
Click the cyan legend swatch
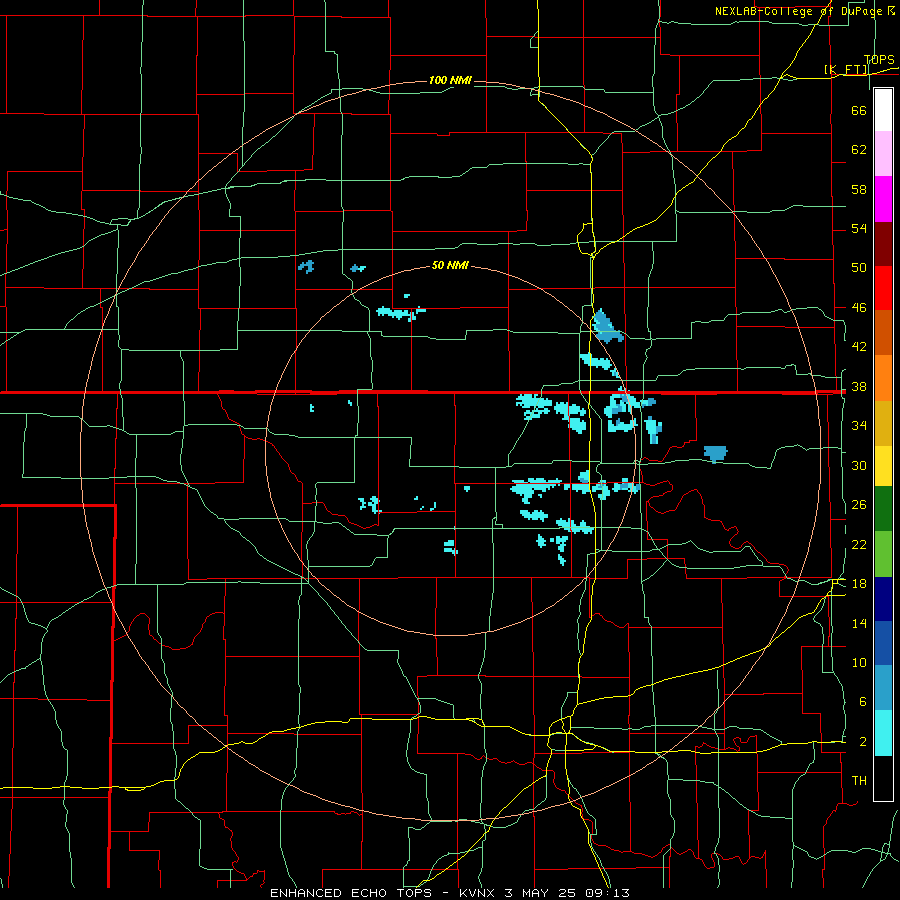[883, 733]
